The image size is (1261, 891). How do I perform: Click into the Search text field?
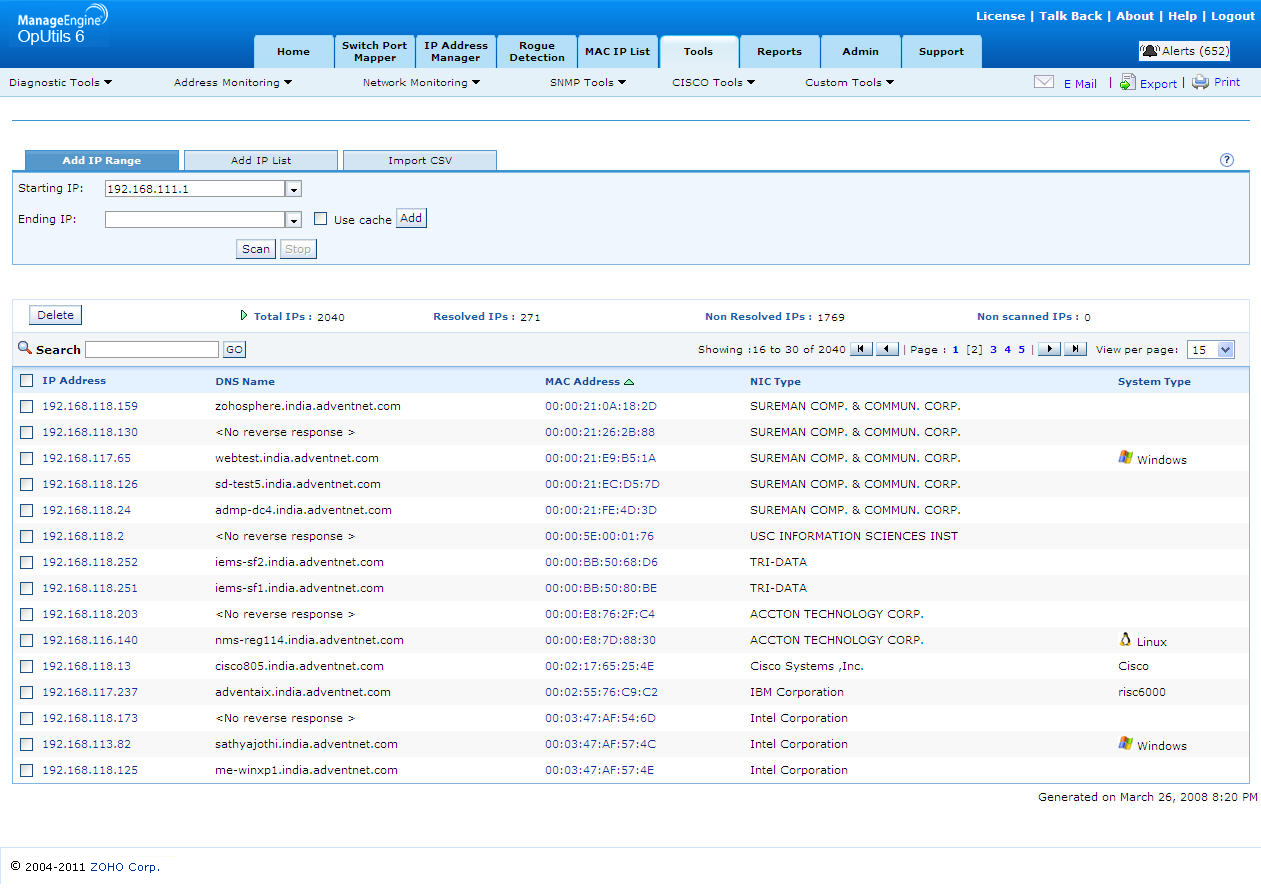[151, 350]
